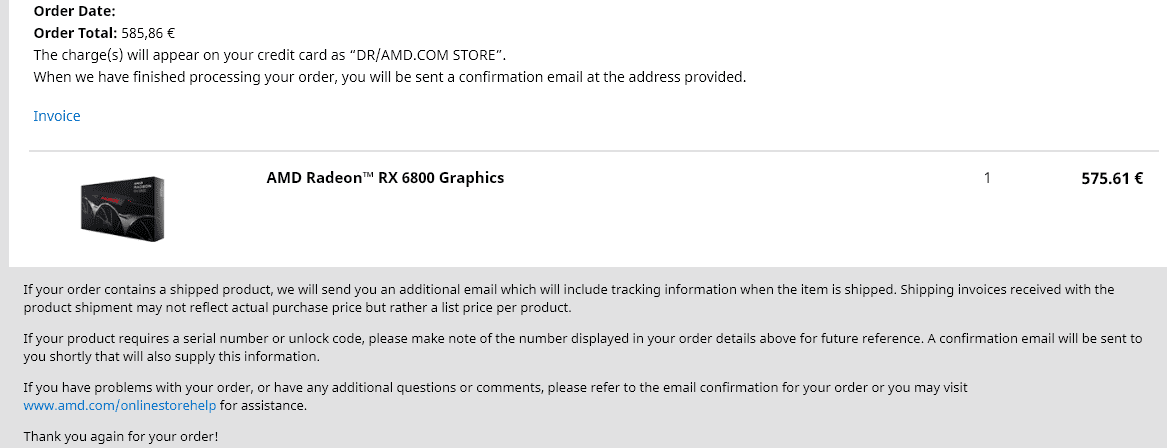
Task: Click the item quantity 1
Action: [987, 178]
